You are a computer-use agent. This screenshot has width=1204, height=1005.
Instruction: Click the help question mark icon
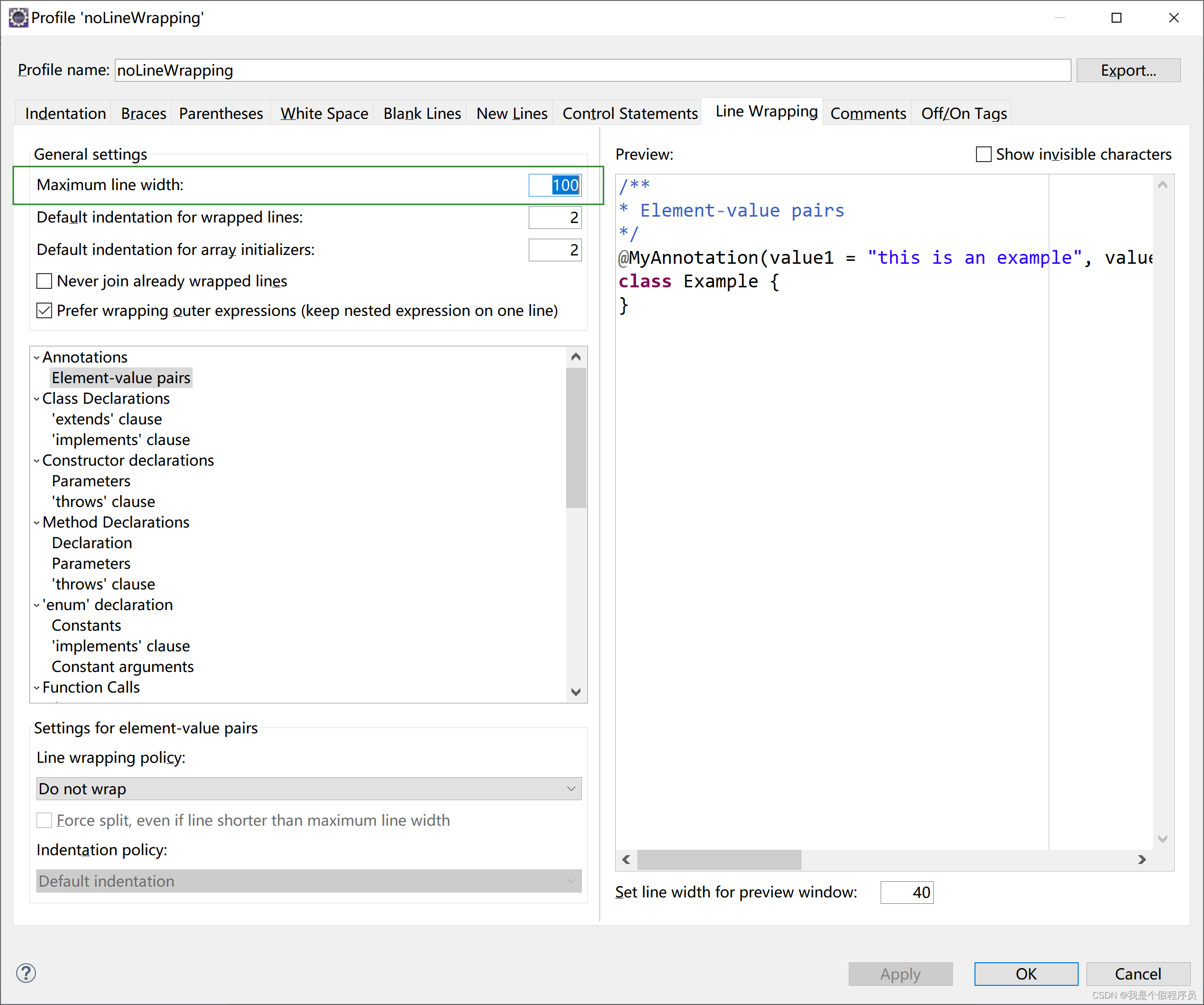(26, 973)
